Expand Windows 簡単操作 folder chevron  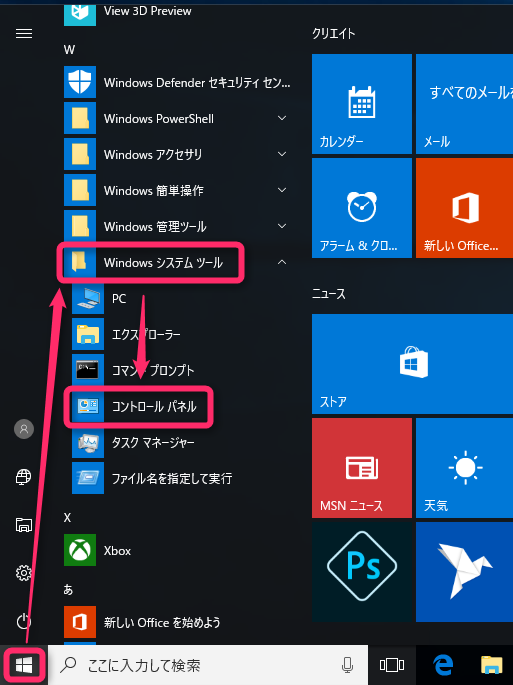[282, 190]
